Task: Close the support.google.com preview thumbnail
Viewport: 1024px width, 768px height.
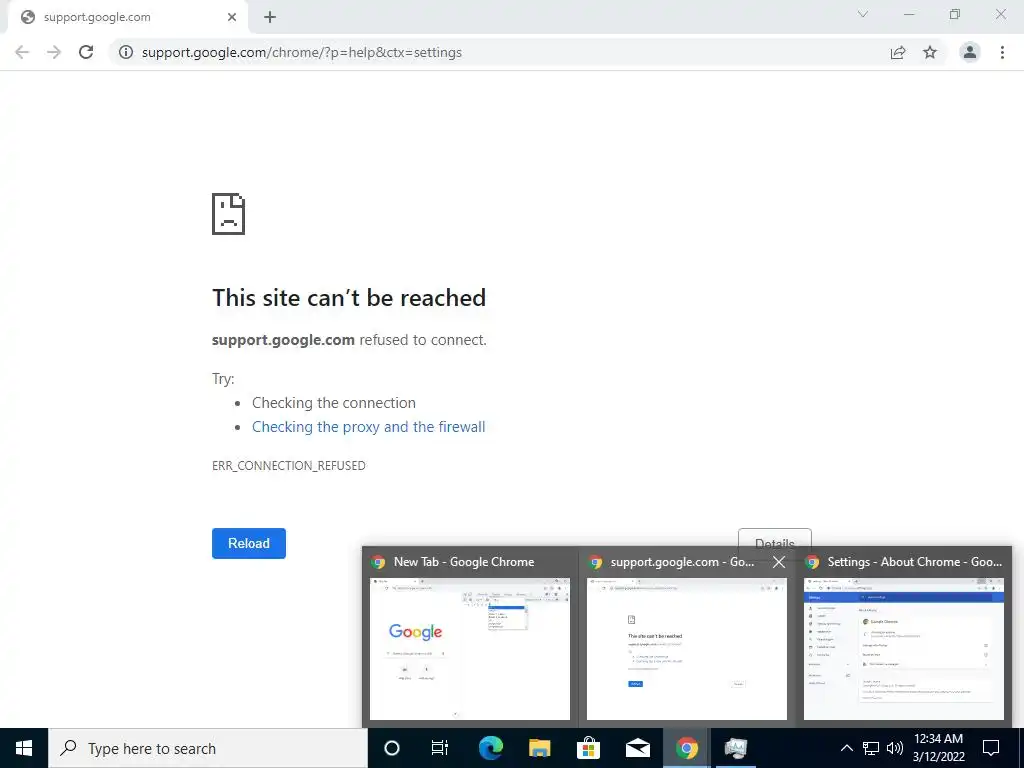Action: (778, 562)
